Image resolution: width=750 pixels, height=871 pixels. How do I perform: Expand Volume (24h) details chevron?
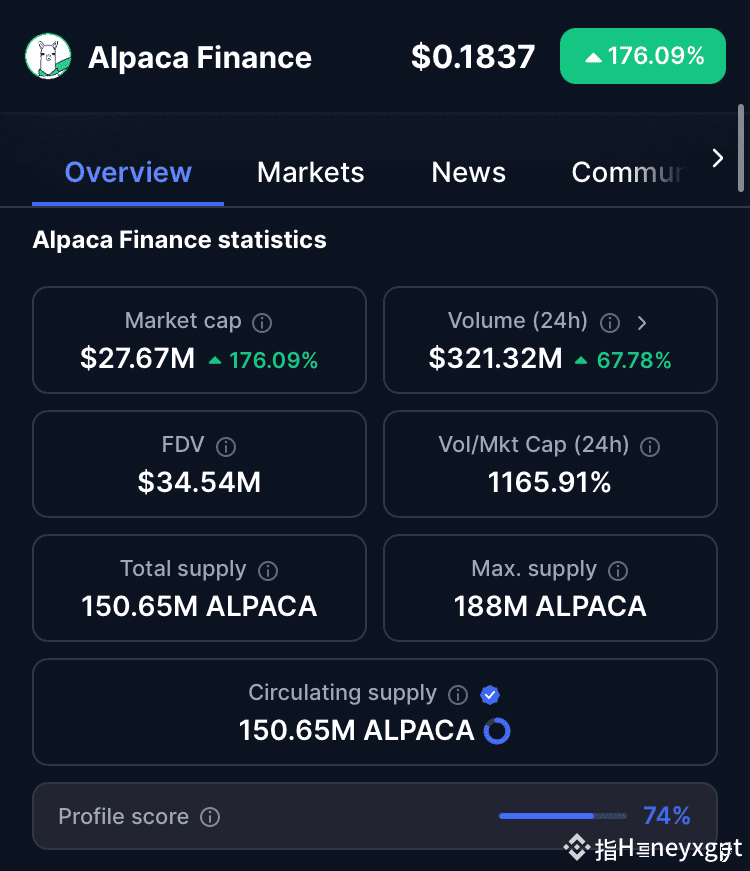(x=642, y=323)
